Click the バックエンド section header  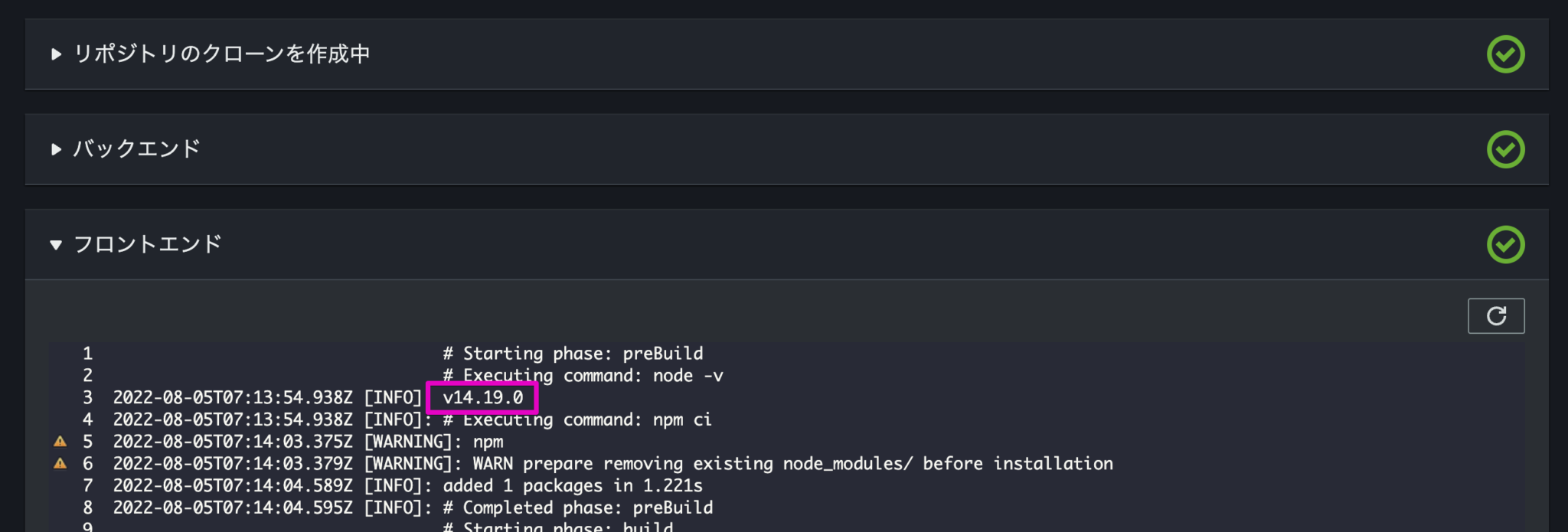(x=138, y=149)
